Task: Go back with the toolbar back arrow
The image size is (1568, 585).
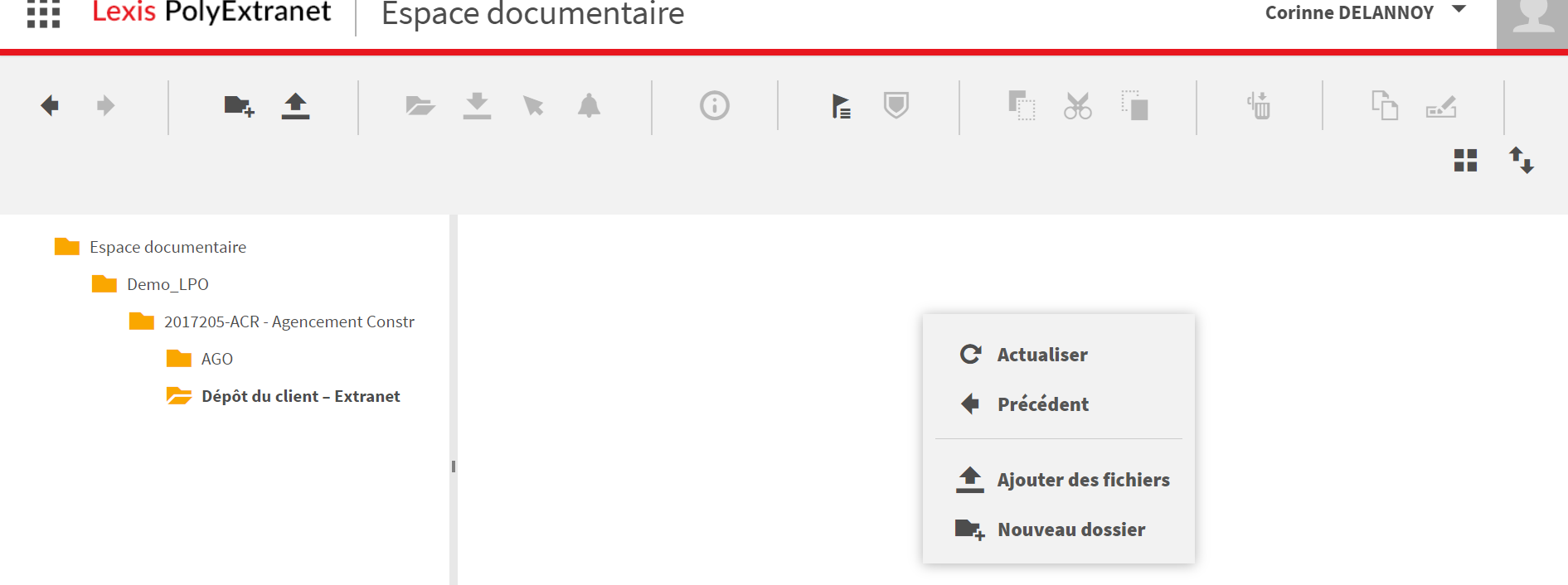Action: (x=50, y=105)
